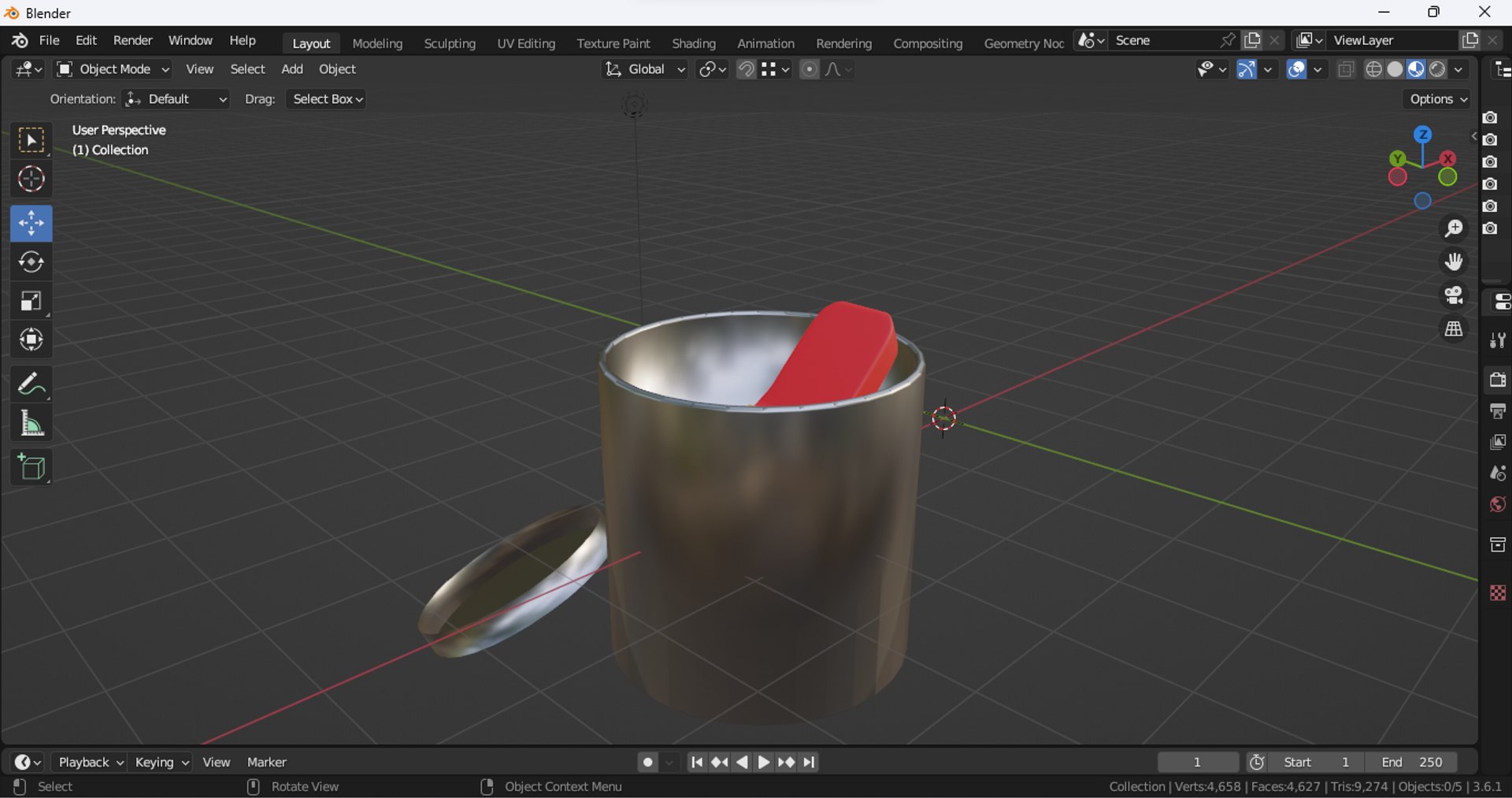Image resolution: width=1512 pixels, height=798 pixels.
Task: Open the World properties globe icon
Action: click(1497, 505)
